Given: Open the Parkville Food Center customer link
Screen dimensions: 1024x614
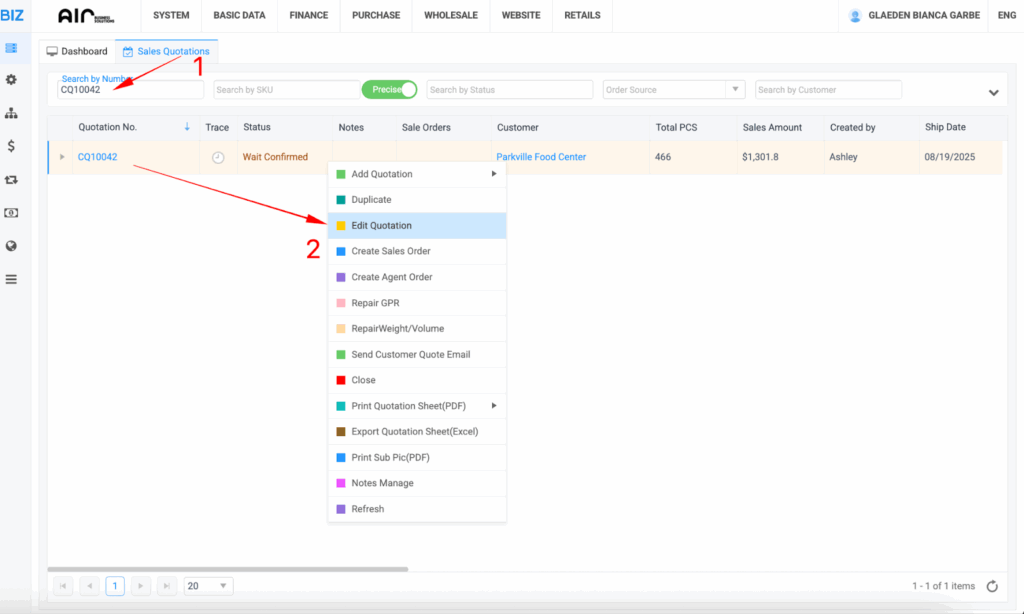Looking at the screenshot, I should 541,157.
